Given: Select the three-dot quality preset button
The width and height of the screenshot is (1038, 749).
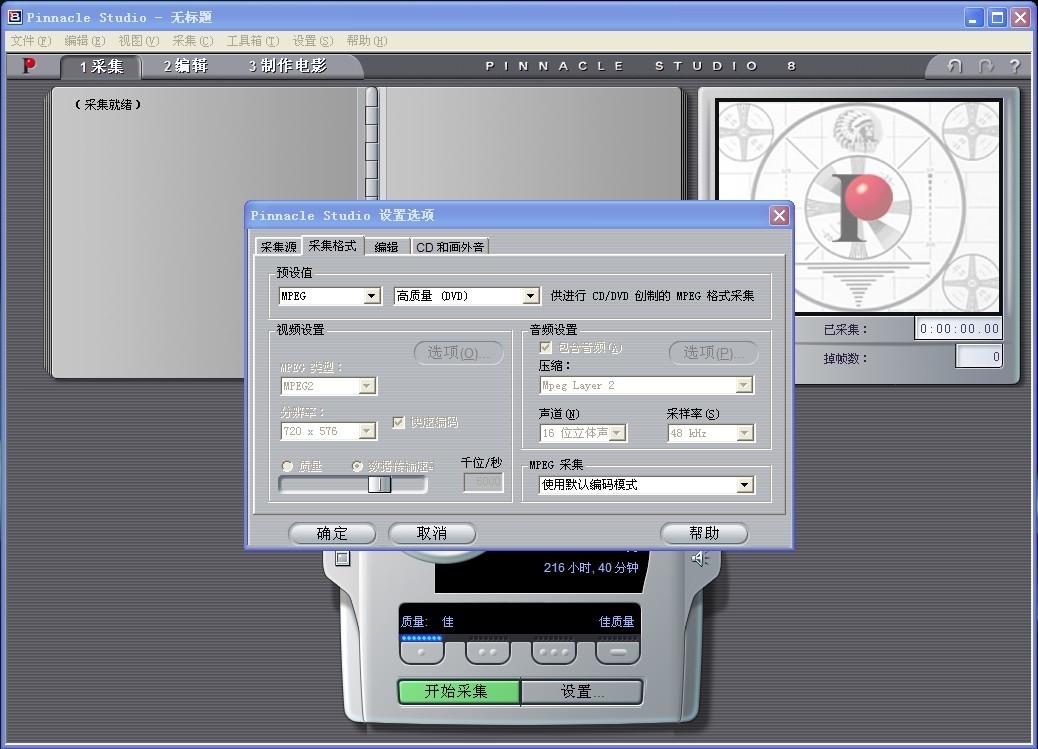Looking at the screenshot, I should [553, 652].
